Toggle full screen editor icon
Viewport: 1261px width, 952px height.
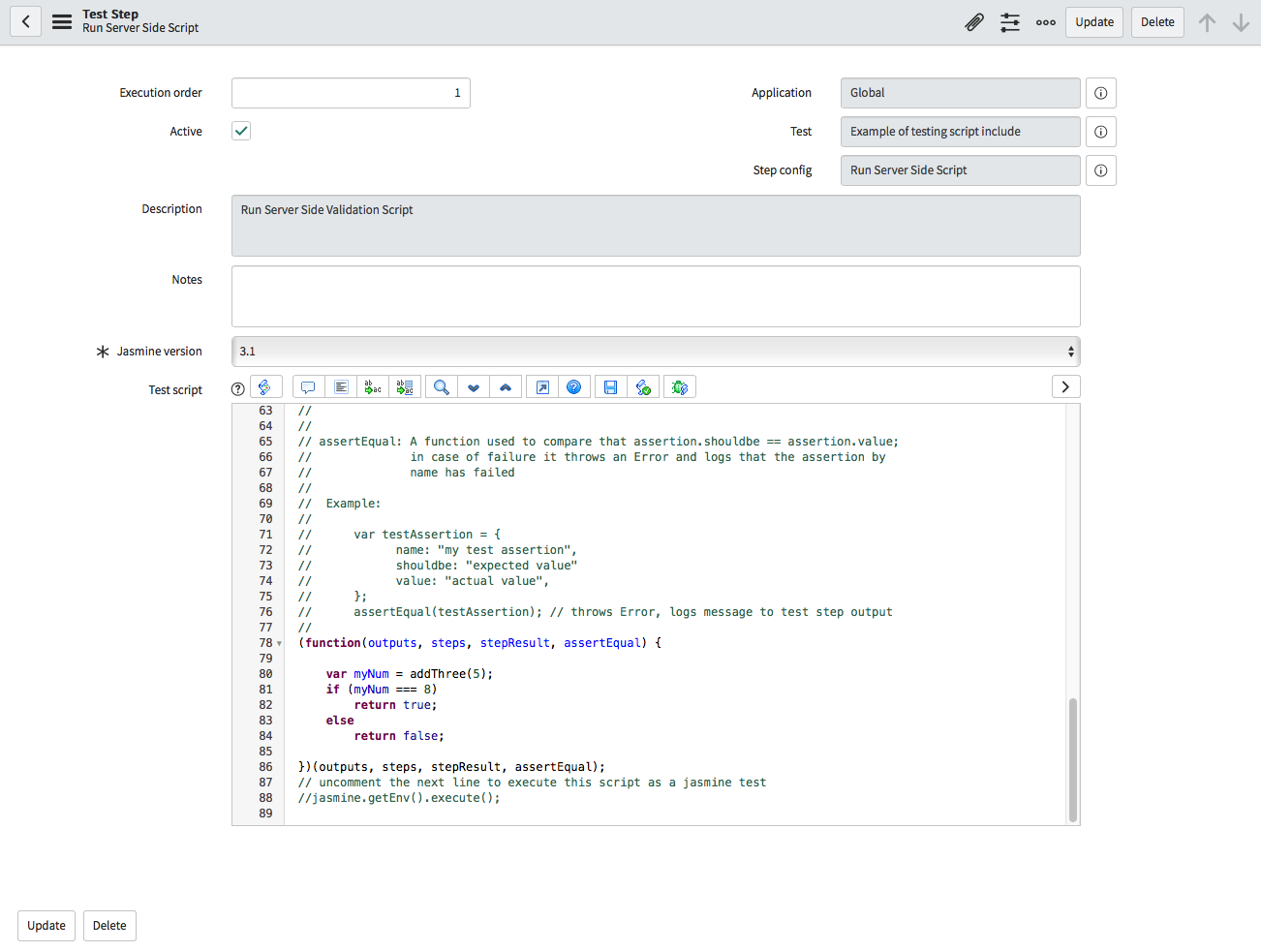pos(542,387)
